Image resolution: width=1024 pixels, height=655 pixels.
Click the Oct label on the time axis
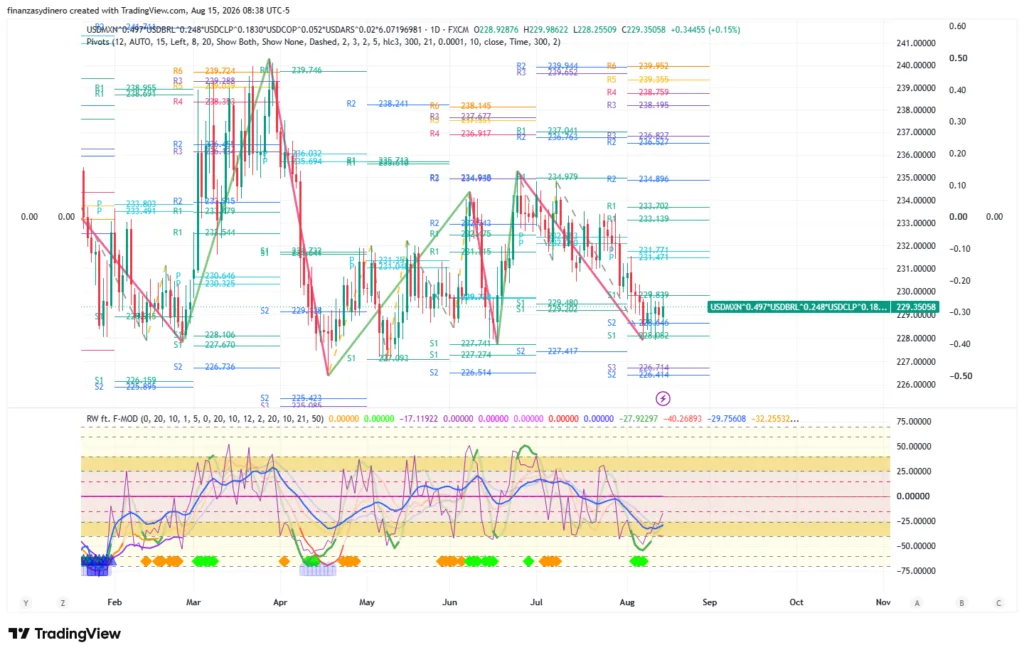pyautogui.click(x=796, y=602)
